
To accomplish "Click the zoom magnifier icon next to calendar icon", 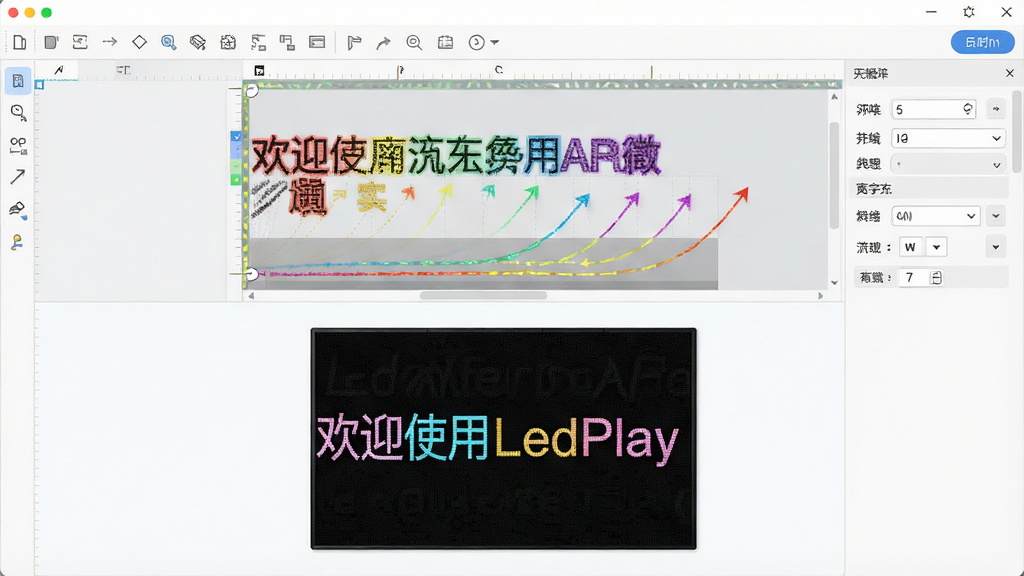I will point(414,42).
